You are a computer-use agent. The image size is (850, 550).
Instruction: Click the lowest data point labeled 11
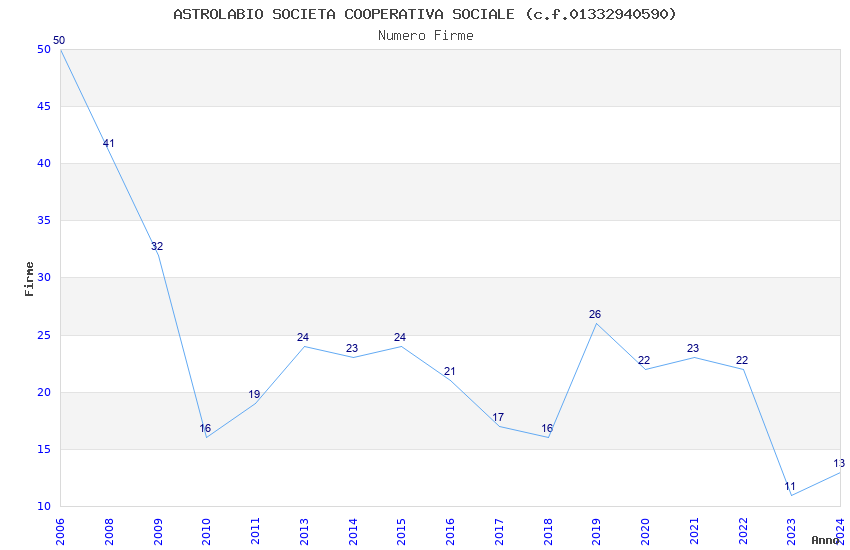click(x=790, y=487)
